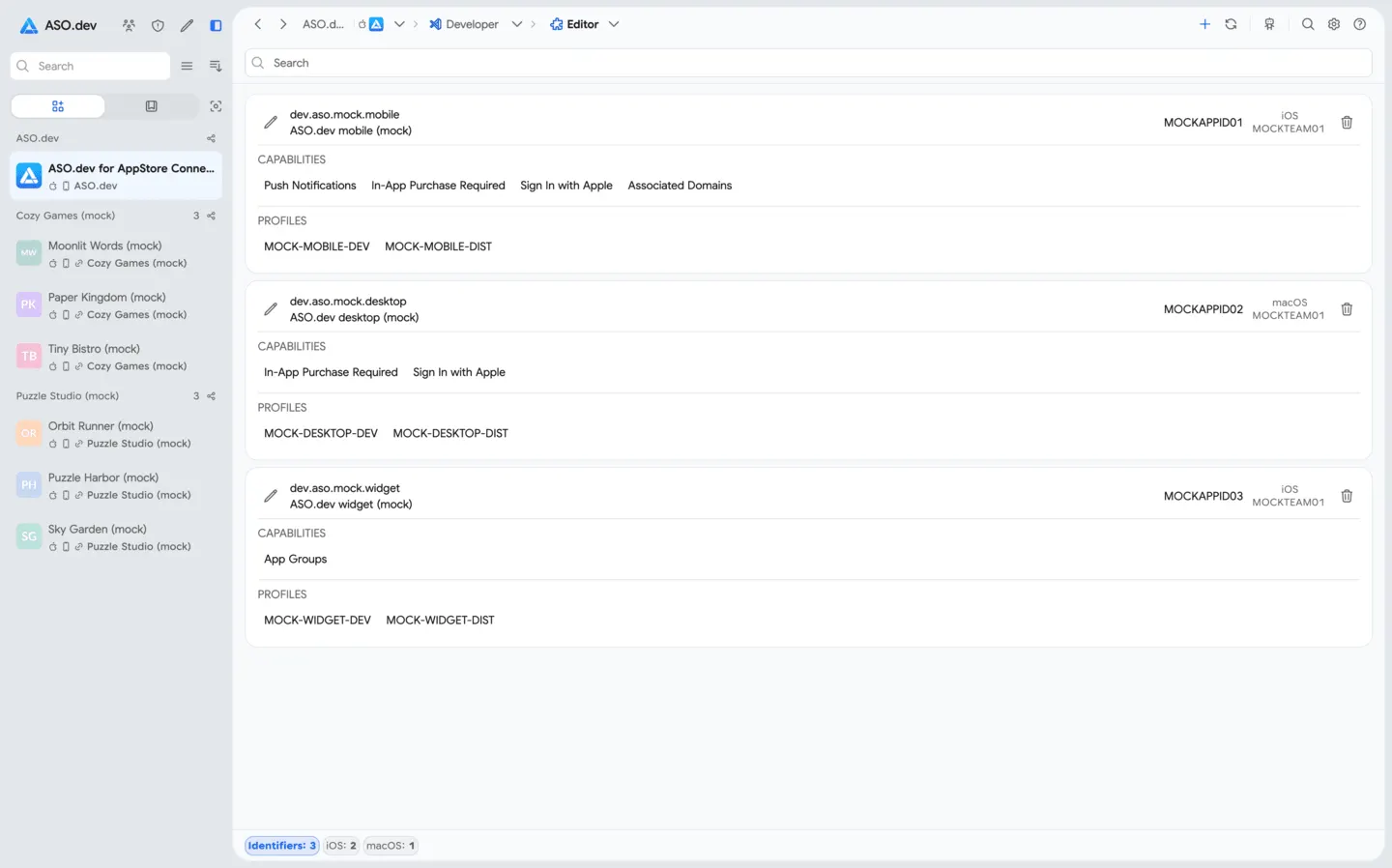Click the share icon for Puzzle Studio (mock)
This screenshot has height=868, width=1392.
[211, 396]
